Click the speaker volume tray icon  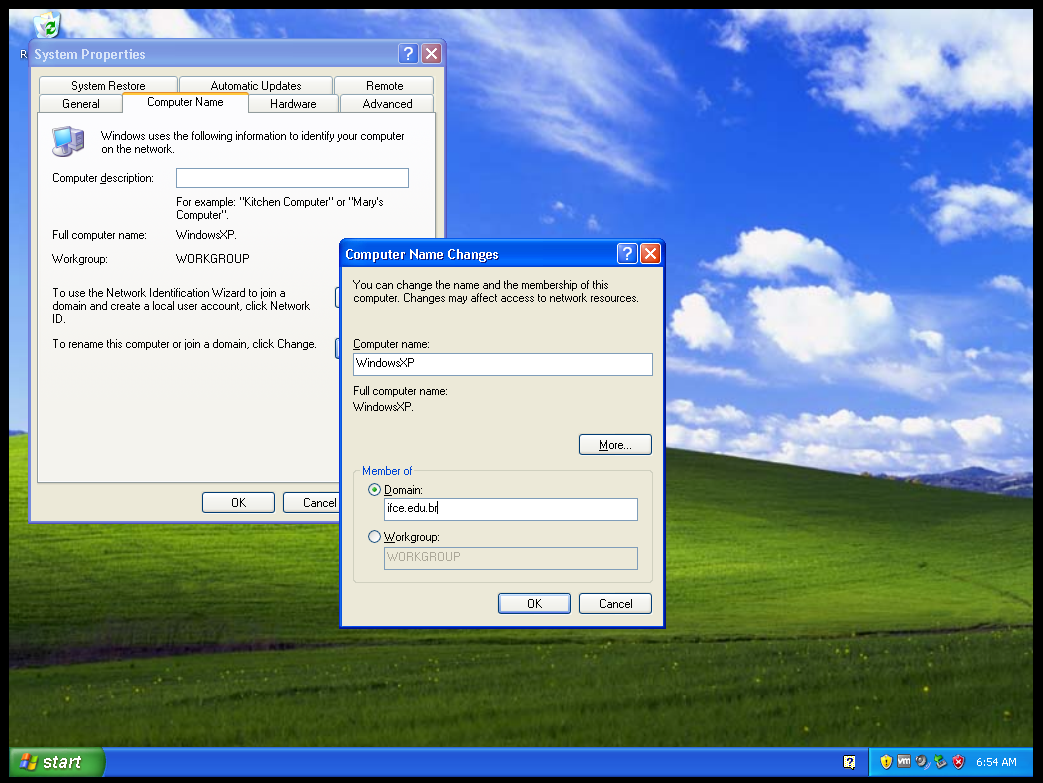921,762
